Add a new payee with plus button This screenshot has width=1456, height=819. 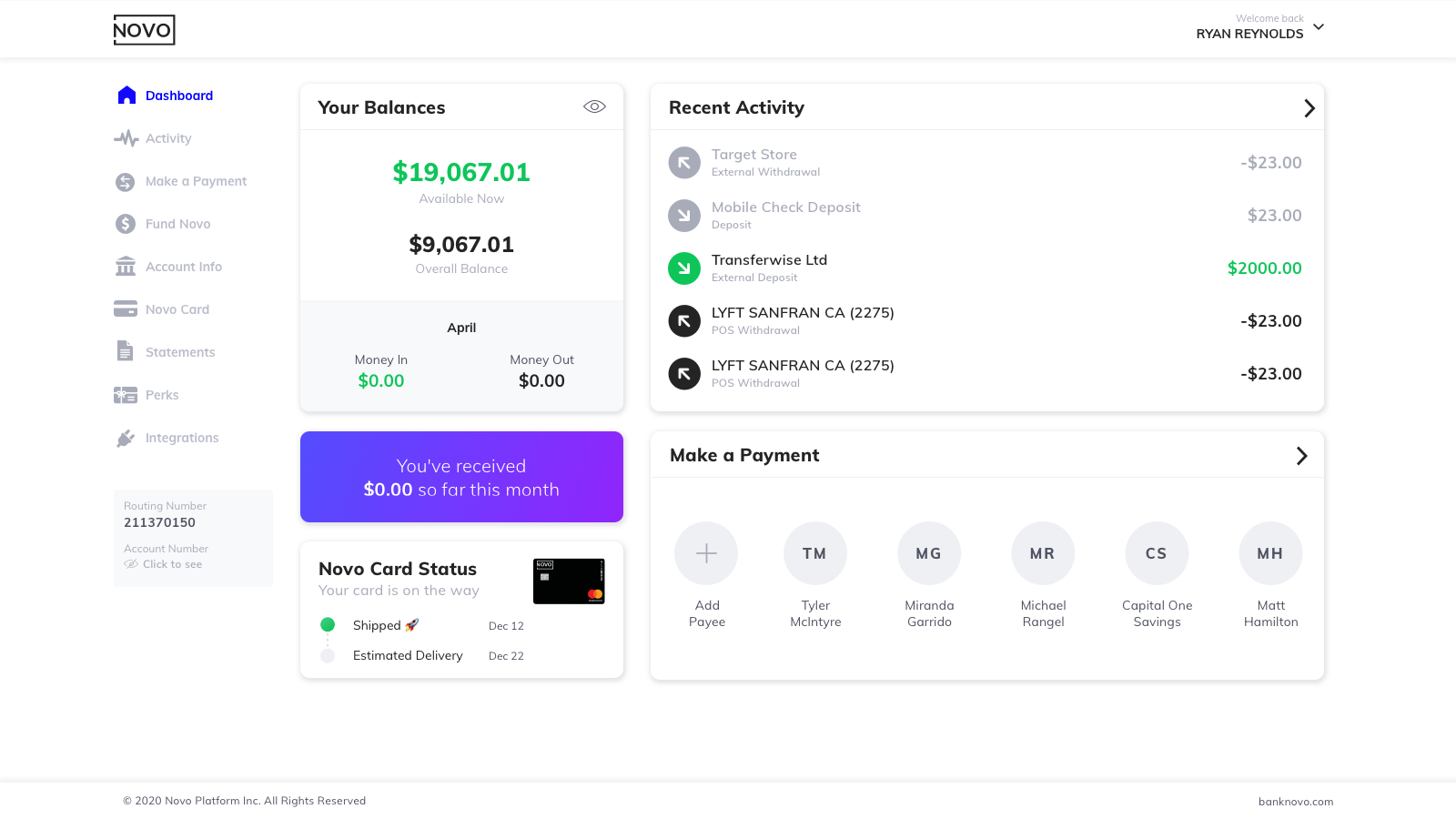coord(706,553)
